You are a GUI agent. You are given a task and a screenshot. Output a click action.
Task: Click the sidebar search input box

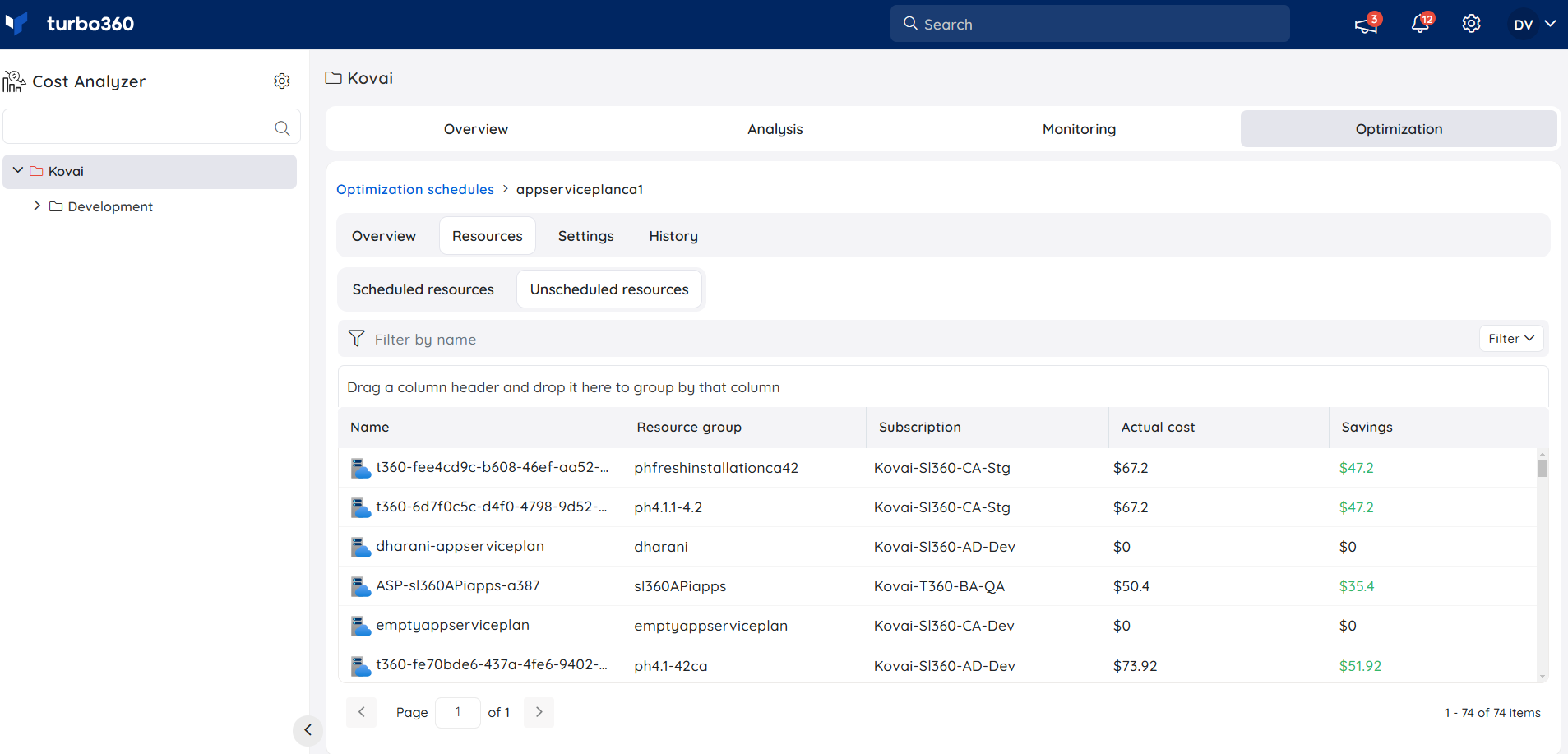click(x=151, y=127)
